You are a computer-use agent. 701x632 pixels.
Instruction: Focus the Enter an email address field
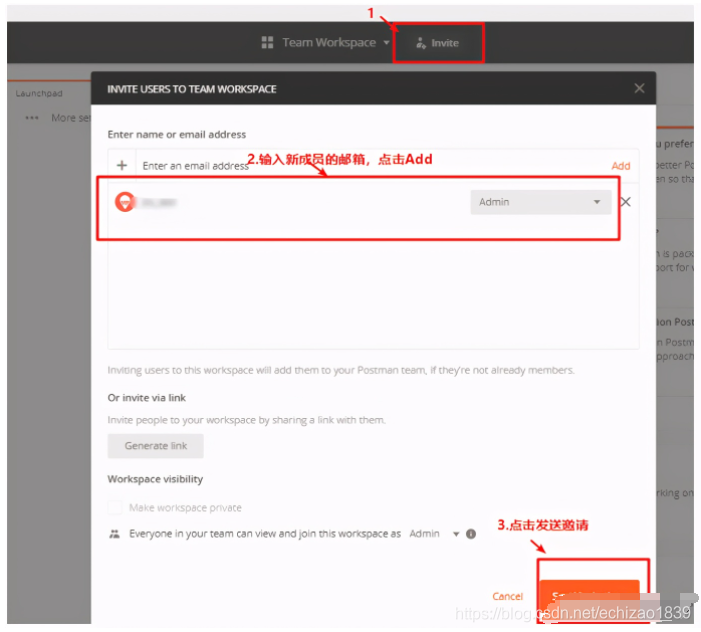[371, 166]
